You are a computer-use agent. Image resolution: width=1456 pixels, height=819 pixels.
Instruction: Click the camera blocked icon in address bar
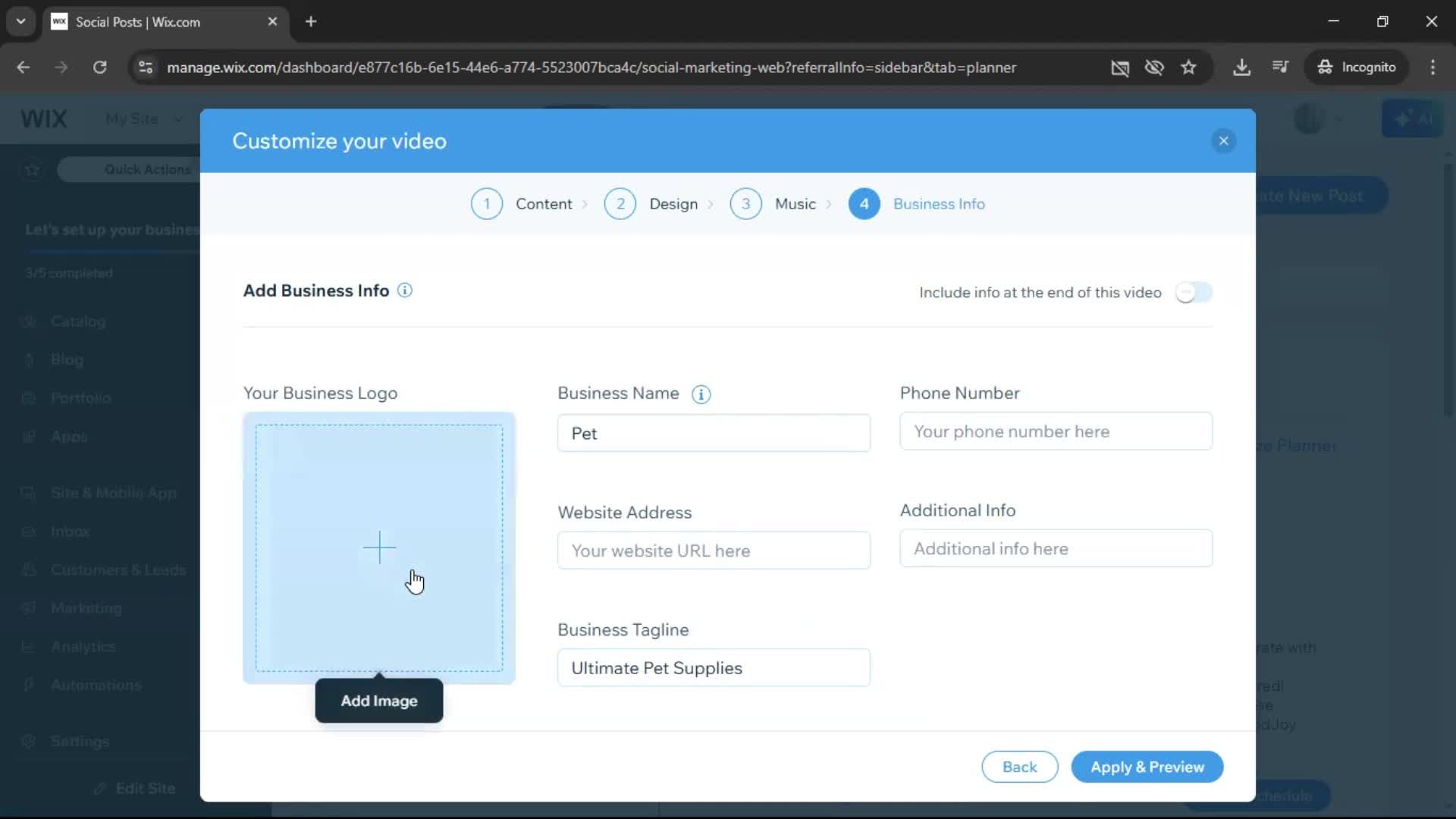pos(1120,67)
